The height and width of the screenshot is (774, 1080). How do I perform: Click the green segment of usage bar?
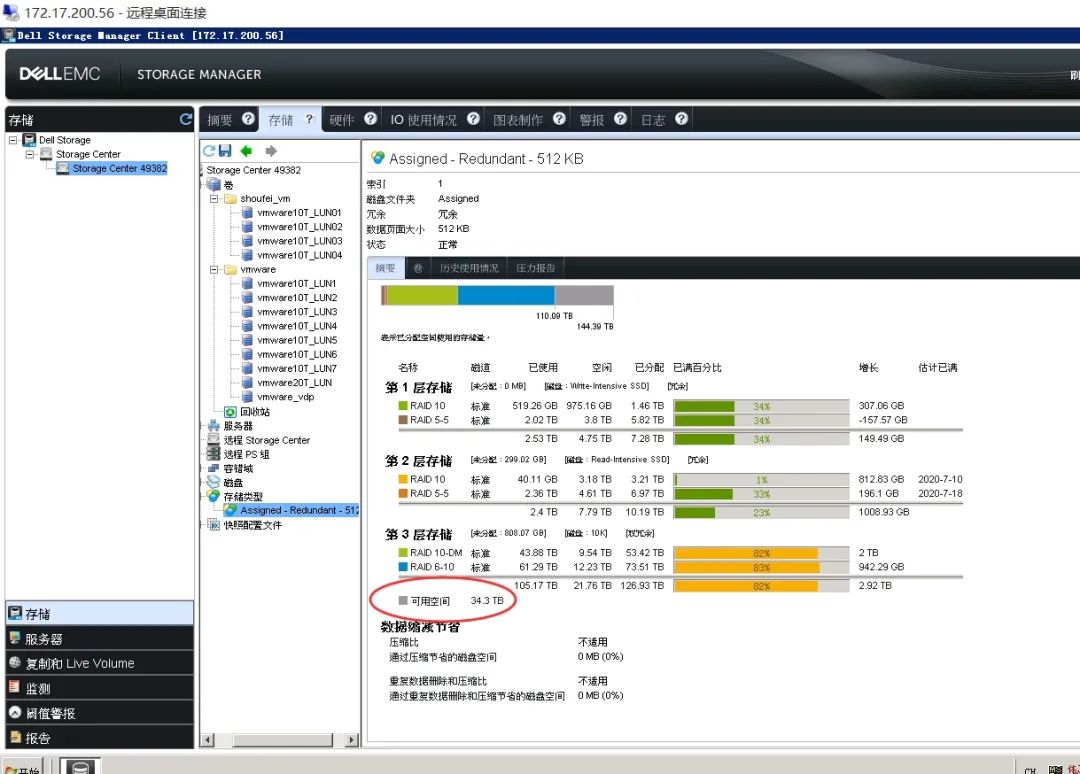[x=423, y=295]
